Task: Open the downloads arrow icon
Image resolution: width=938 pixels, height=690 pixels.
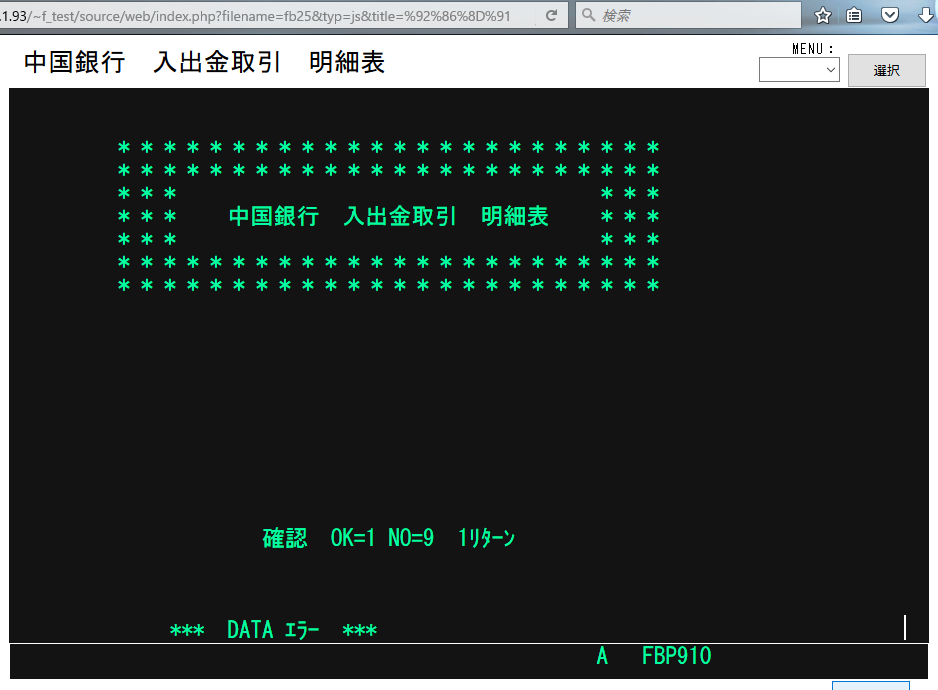Action: click(x=924, y=16)
